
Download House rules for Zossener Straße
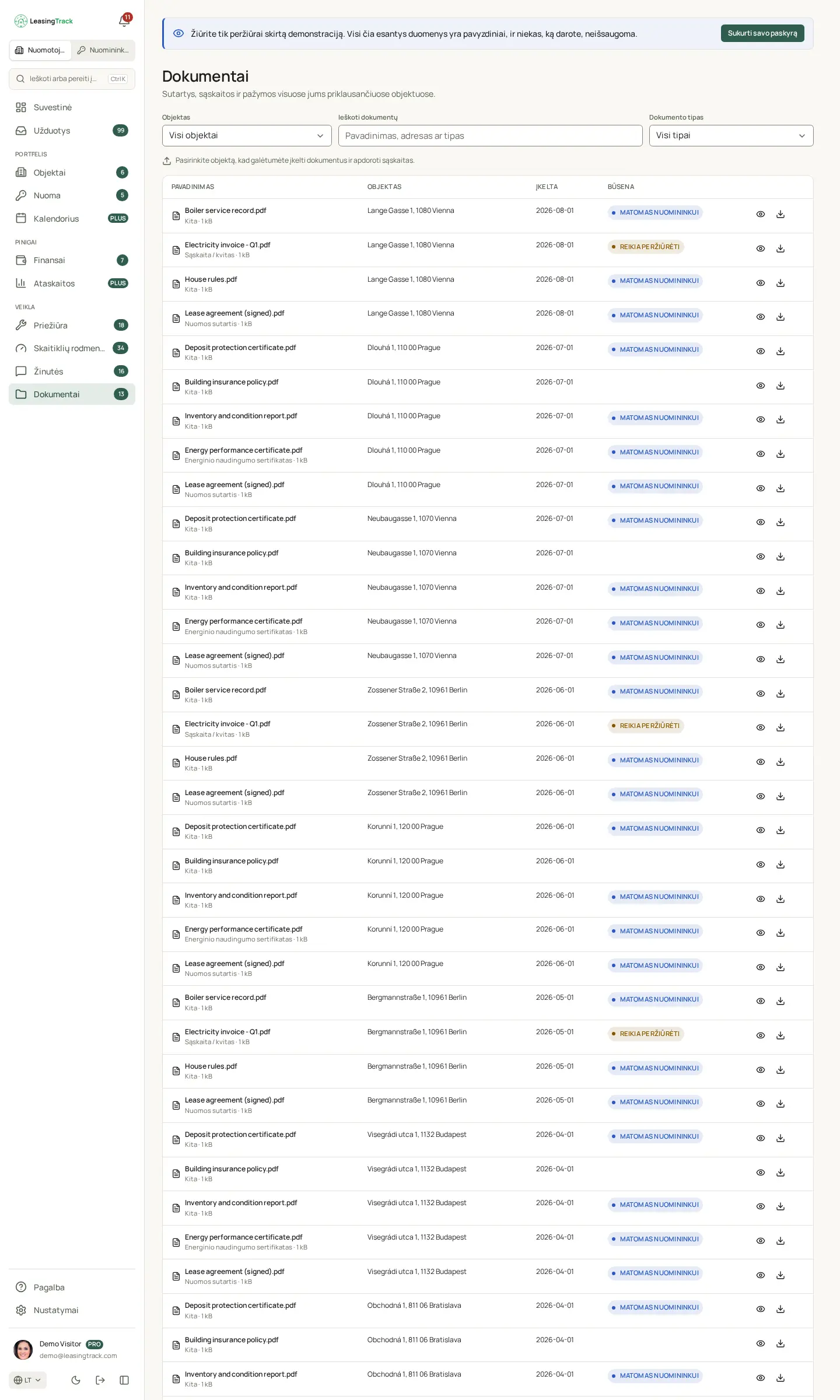pos(780,762)
